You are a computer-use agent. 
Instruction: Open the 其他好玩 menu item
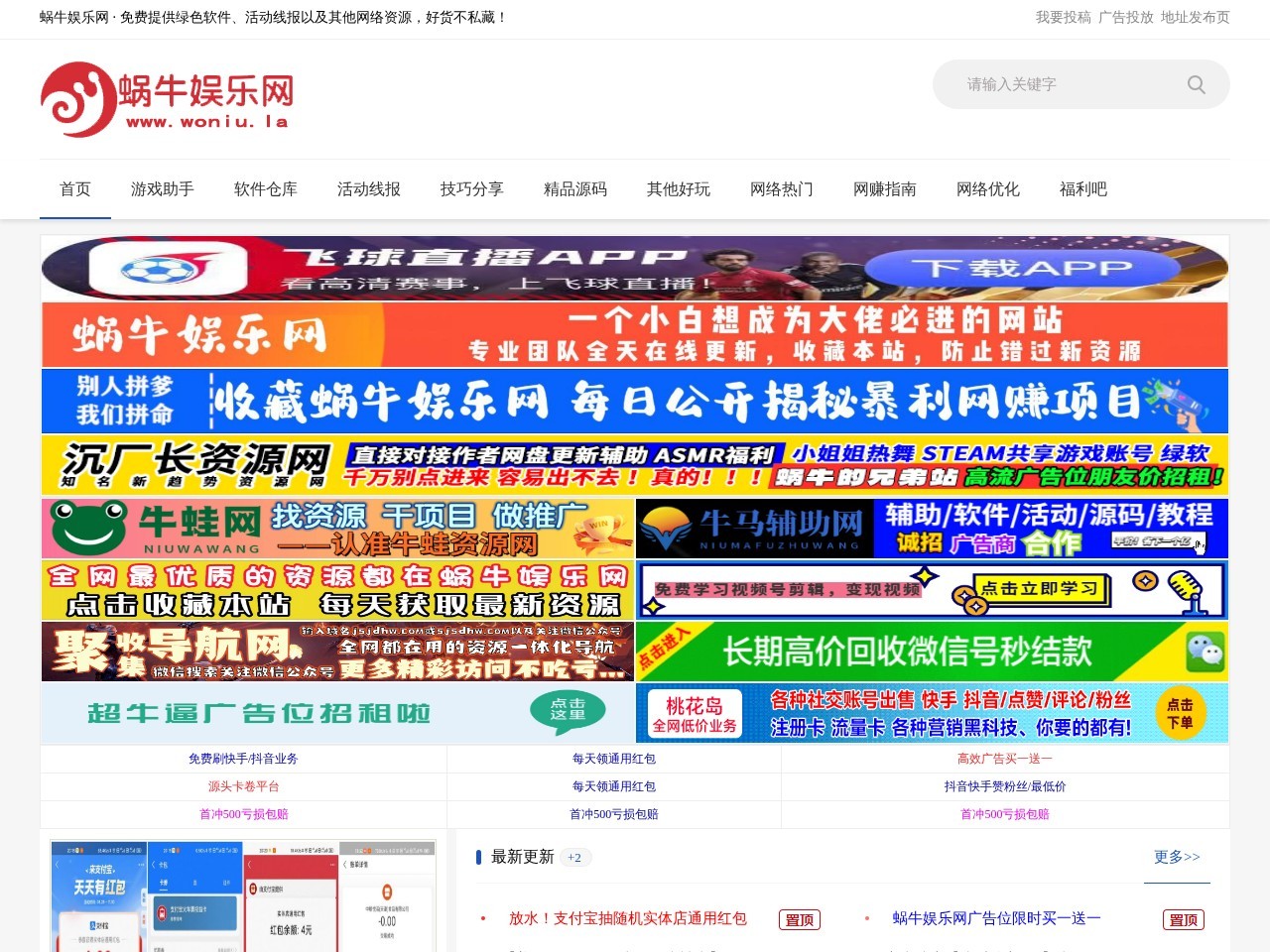coord(679,188)
